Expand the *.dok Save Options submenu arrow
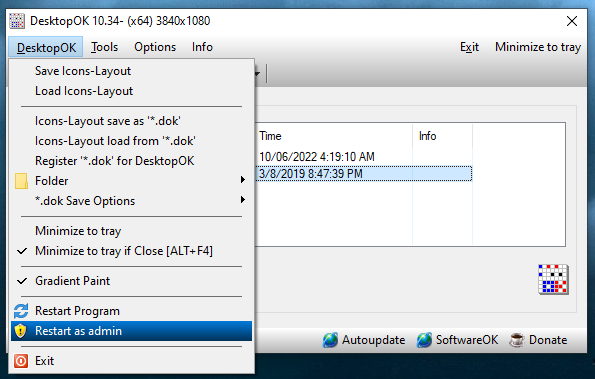The image size is (595, 379). tap(243, 200)
